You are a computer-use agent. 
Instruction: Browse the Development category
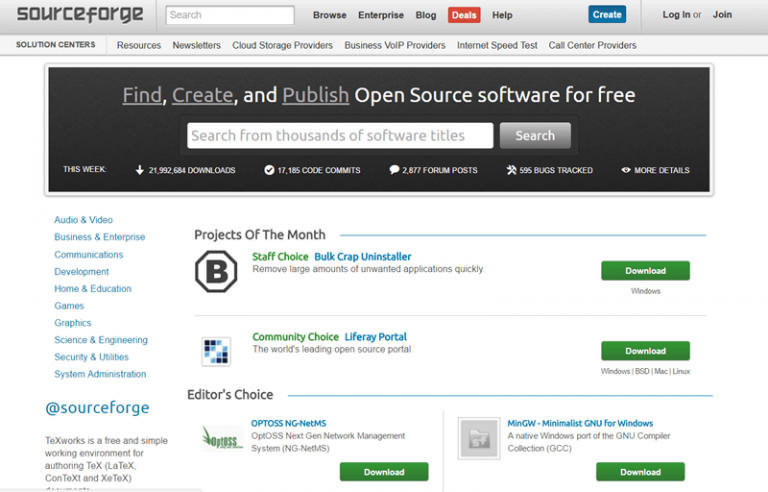82,271
